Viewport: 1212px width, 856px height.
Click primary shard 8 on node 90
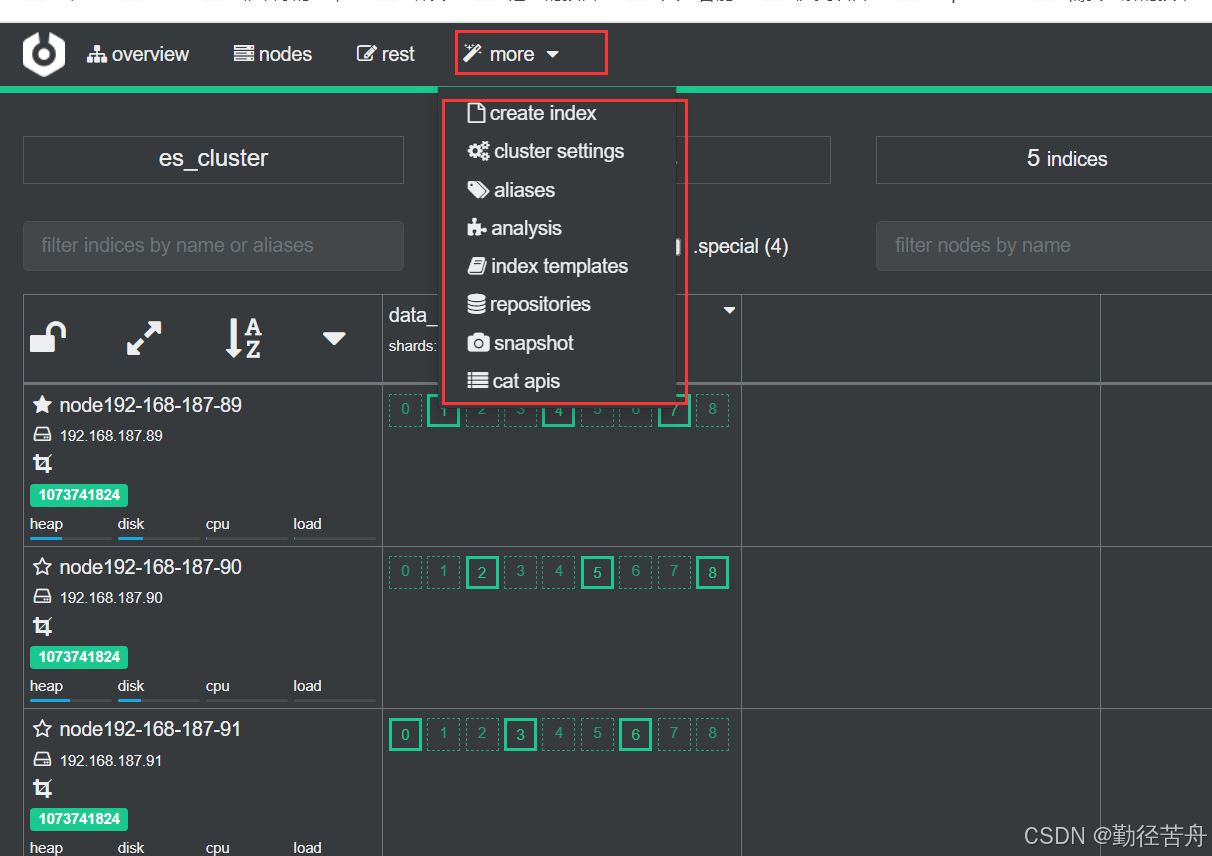712,573
